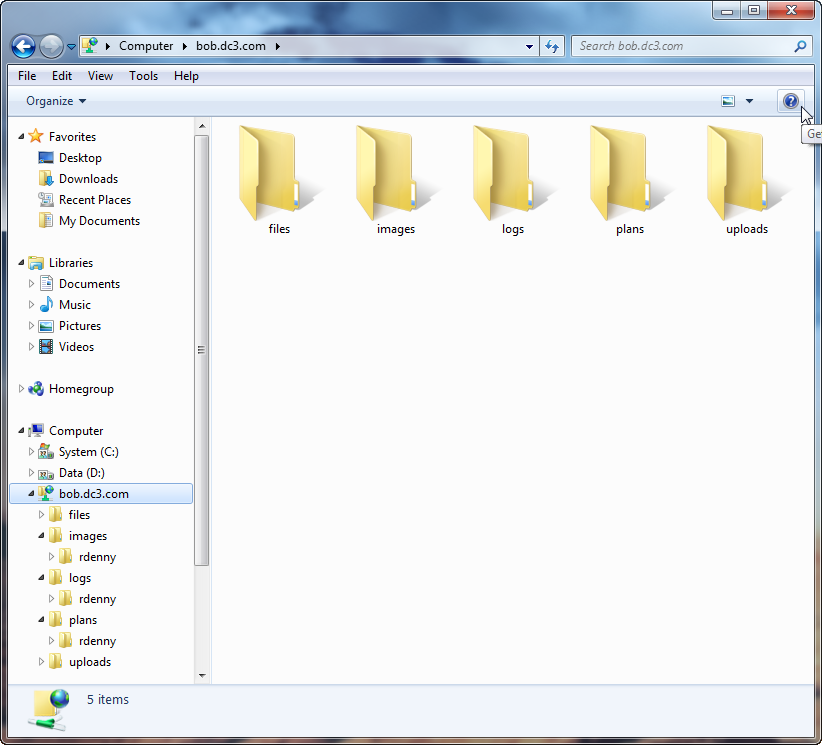The height and width of the screenshot is (745, 822).
Task: Select the System (C:) drive
Action: [89, 452]
